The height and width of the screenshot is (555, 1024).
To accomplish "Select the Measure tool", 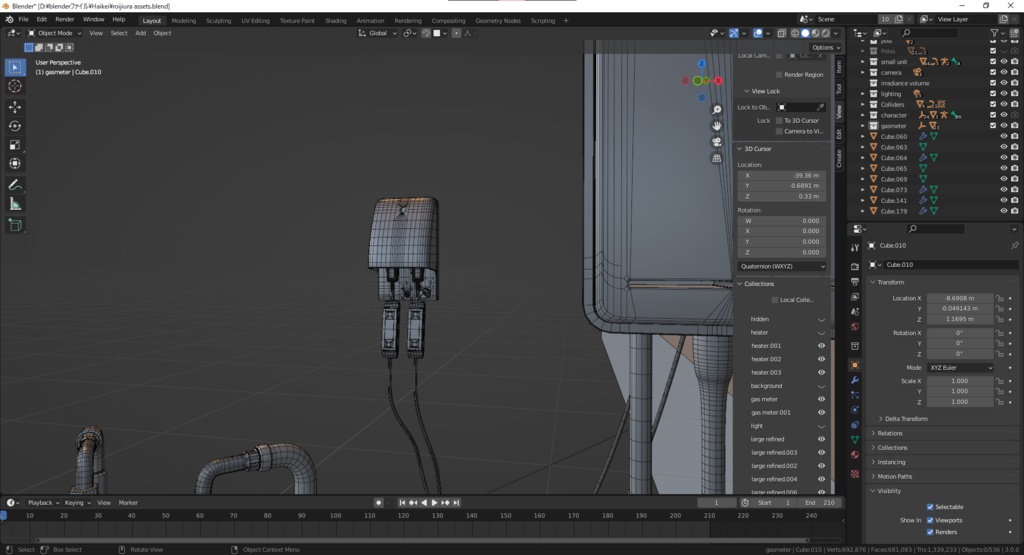I will 15,204.
